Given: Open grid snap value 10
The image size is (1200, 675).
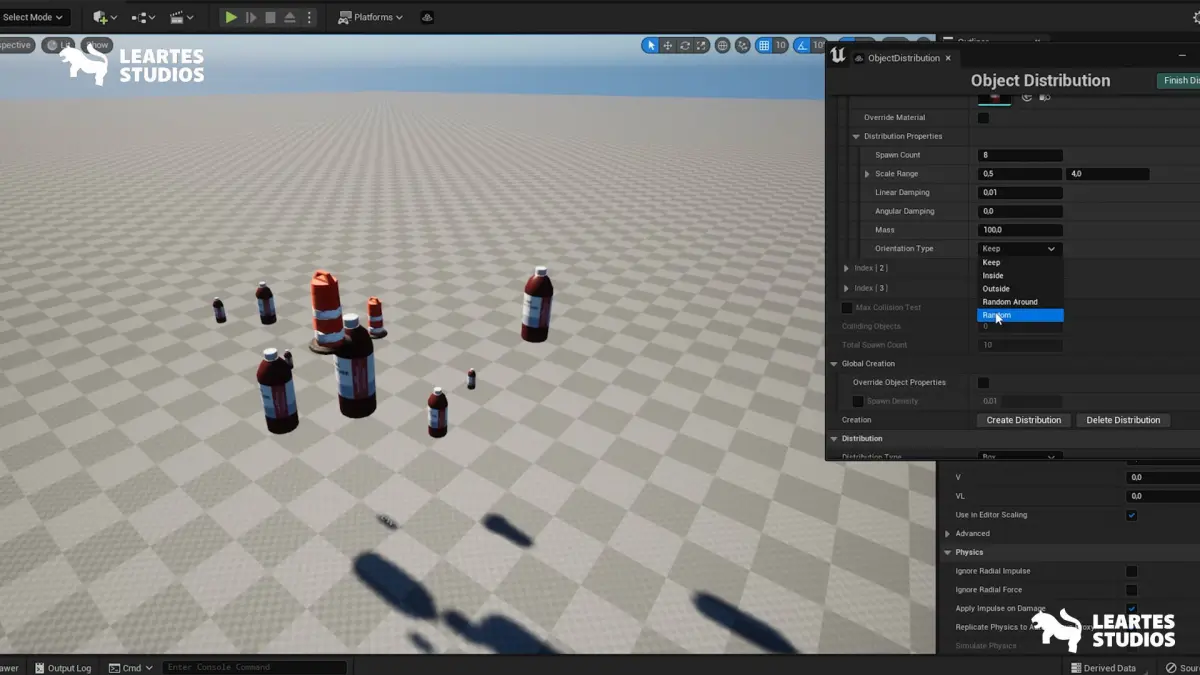Looking at the screenshot, I should pos(781,45).
